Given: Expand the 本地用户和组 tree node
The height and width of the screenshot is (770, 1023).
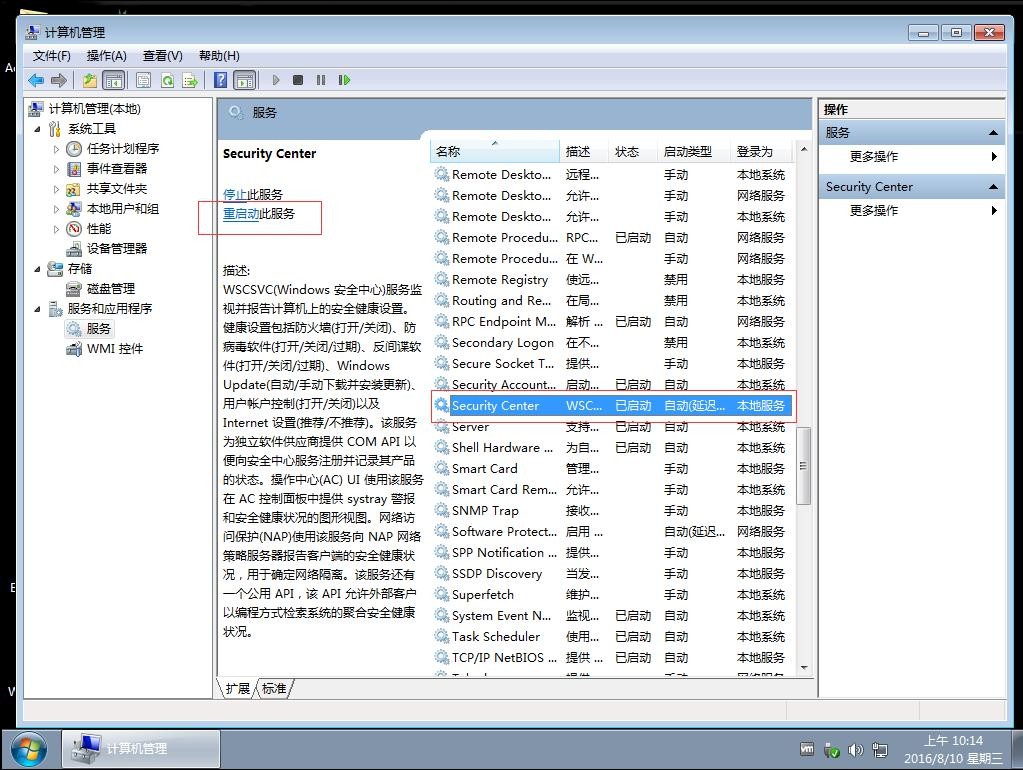Looking at the screenshot, I should pyautogui.click(x=56, y=209).
